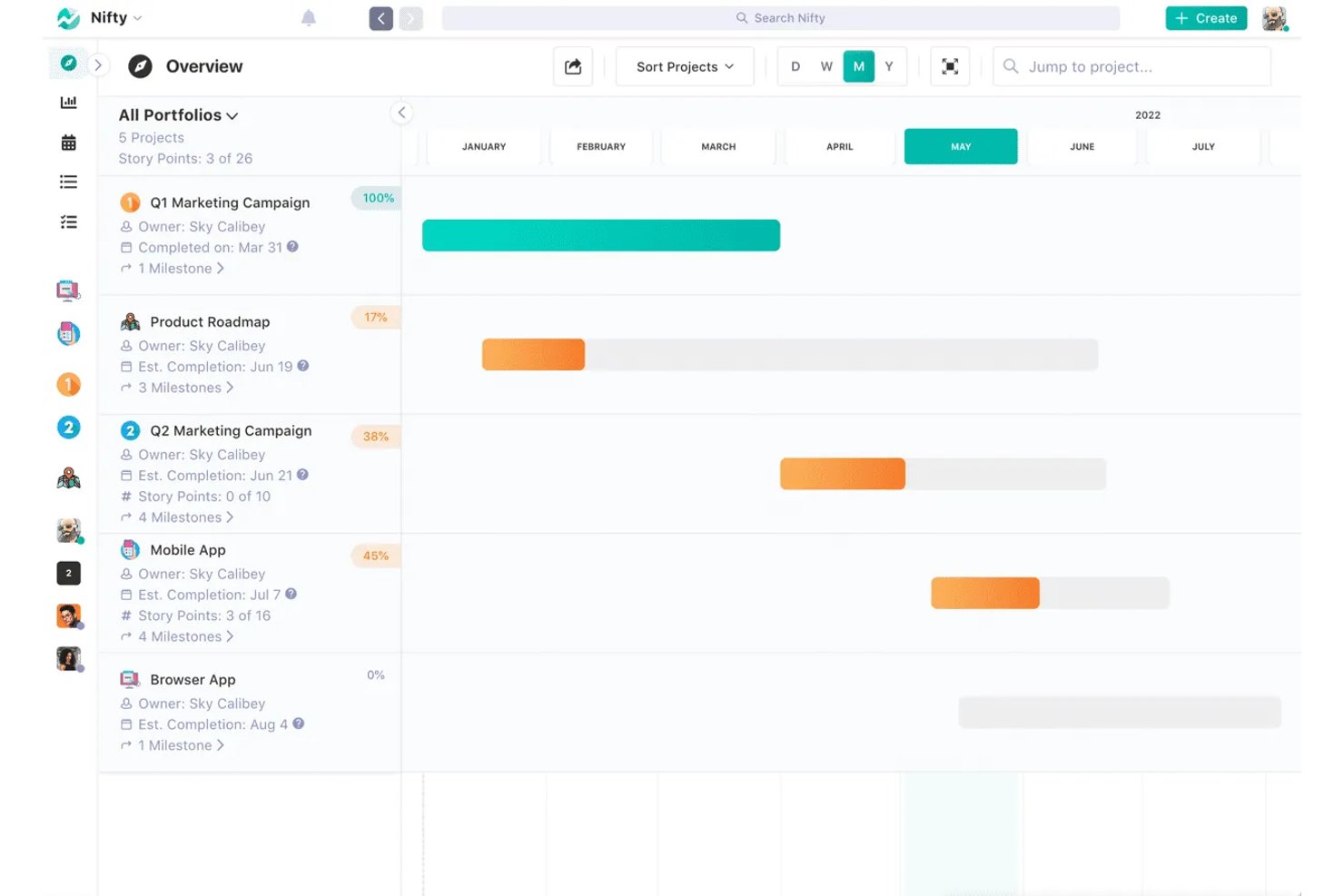
Task: Click the share export icon button
Action: click(x=573, y=66)
